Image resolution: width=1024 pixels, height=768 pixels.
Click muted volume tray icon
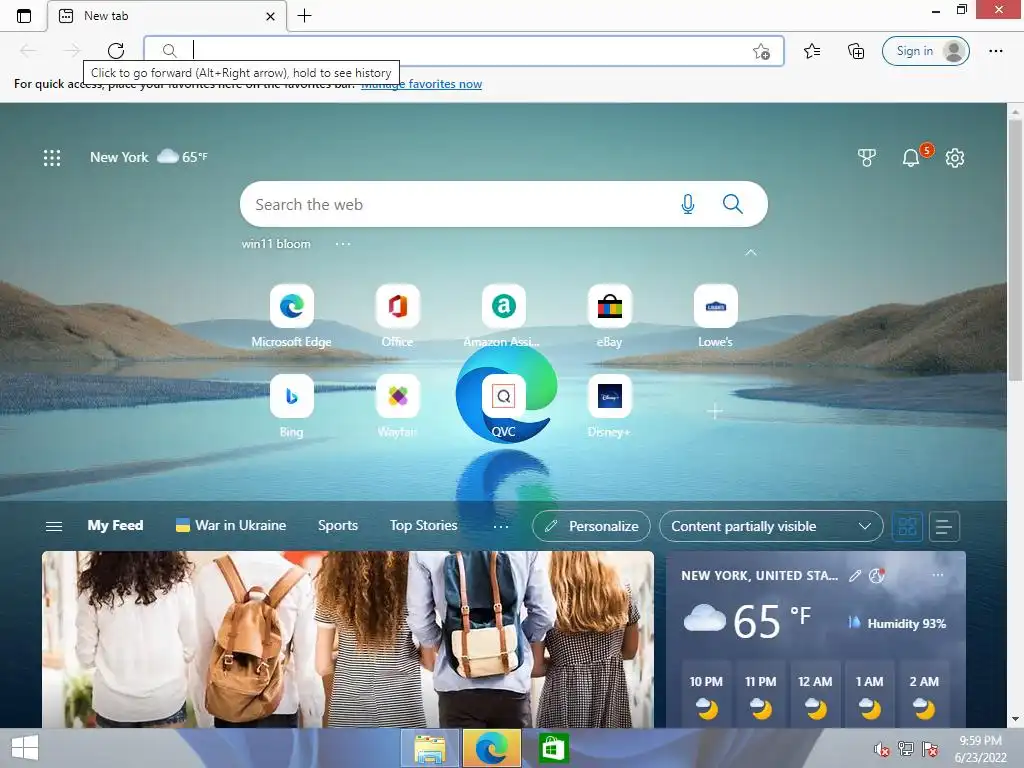pyautogui.click(x=882, y=749)
